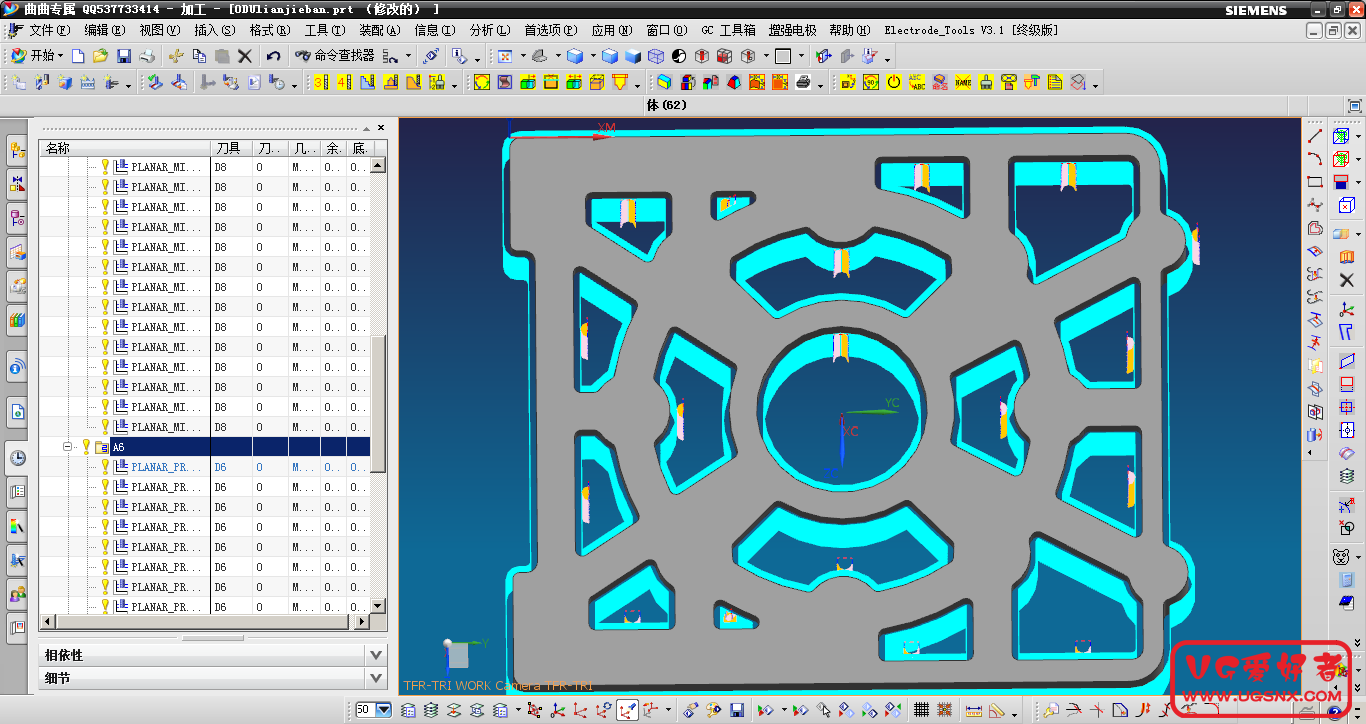Viewport: 1366px width, 724px height.
Task: Click the New file icon
Action: click(78, 56)
